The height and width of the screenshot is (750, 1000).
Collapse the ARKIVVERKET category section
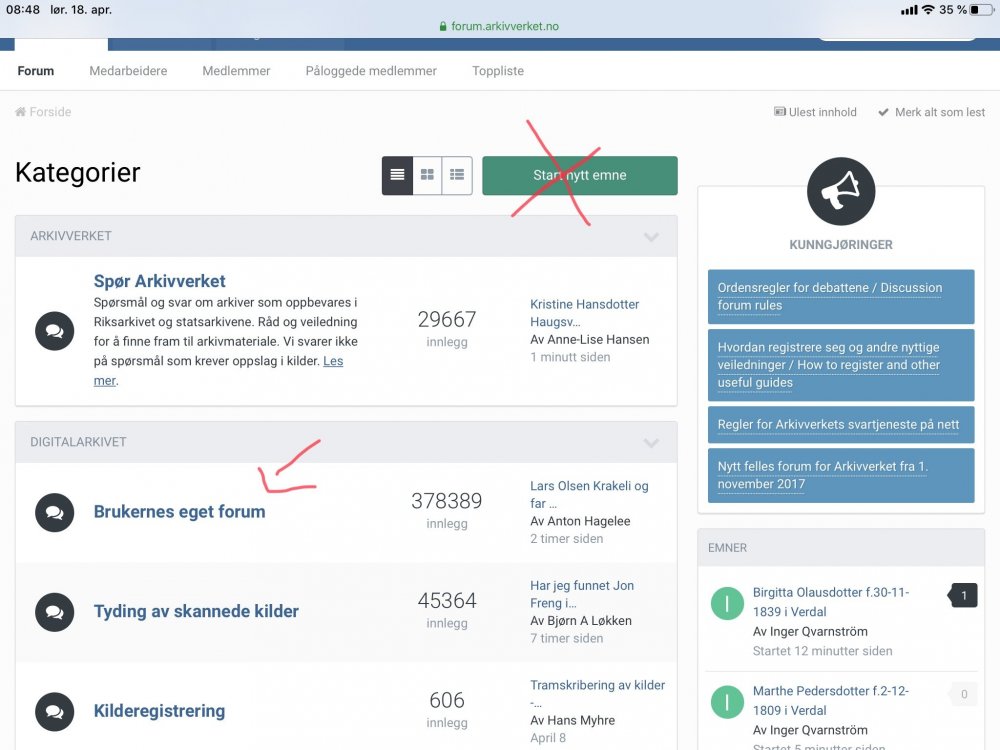651,237
